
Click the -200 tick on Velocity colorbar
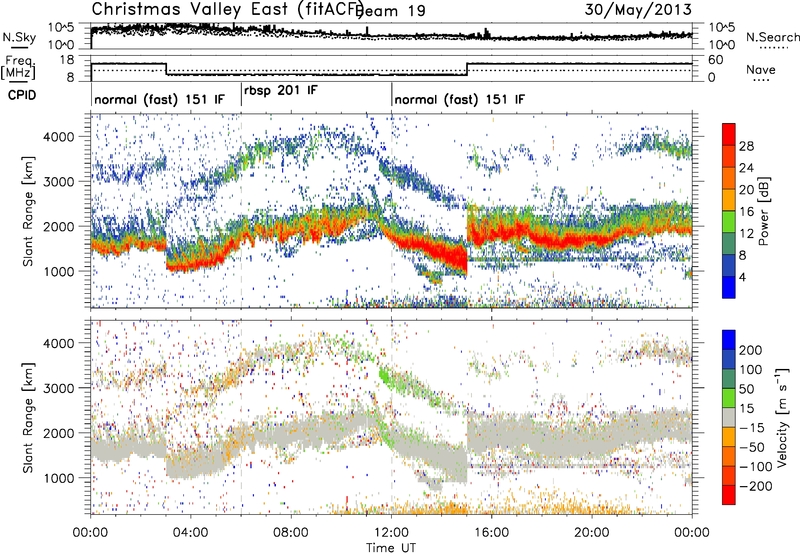pyautogui.click(x=756, y=486)
